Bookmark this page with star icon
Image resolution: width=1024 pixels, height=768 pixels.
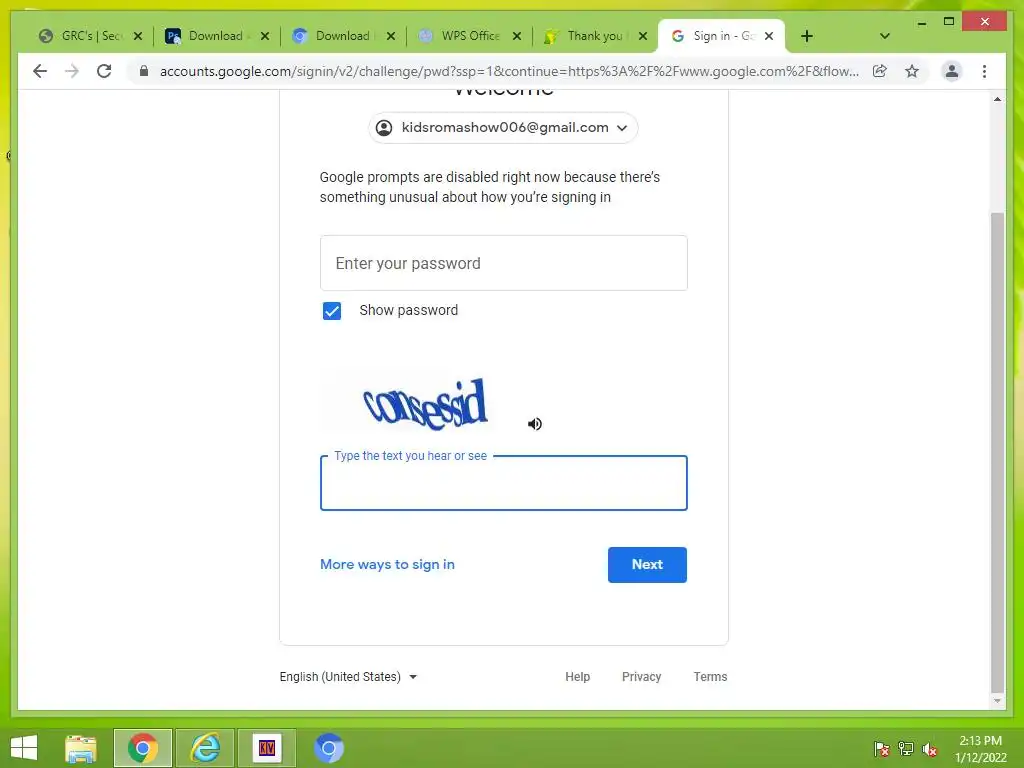click(x=912, y=71)
